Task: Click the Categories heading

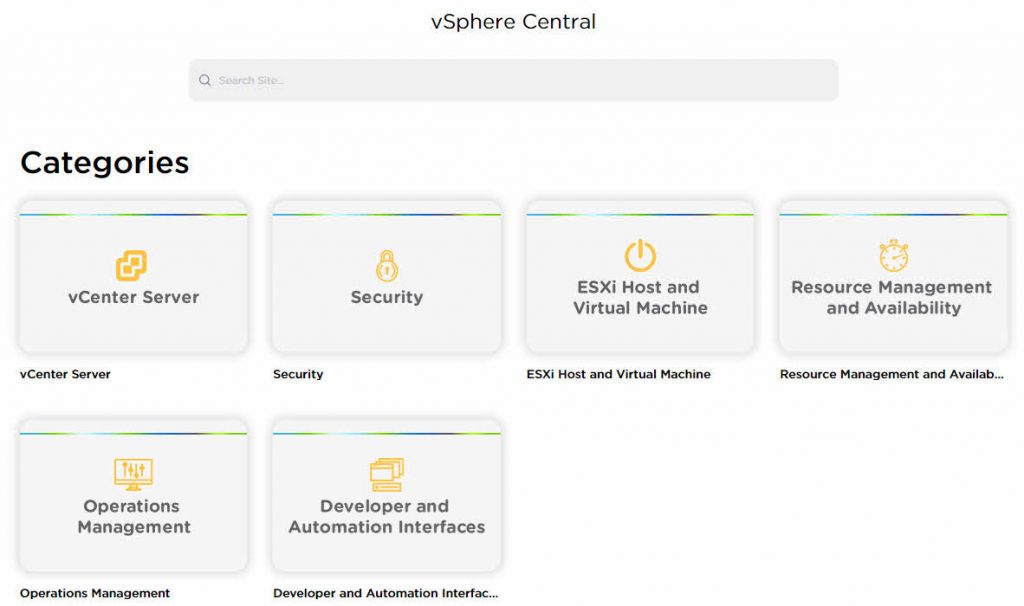Action: pyautogui.click(x=104, y=163)
